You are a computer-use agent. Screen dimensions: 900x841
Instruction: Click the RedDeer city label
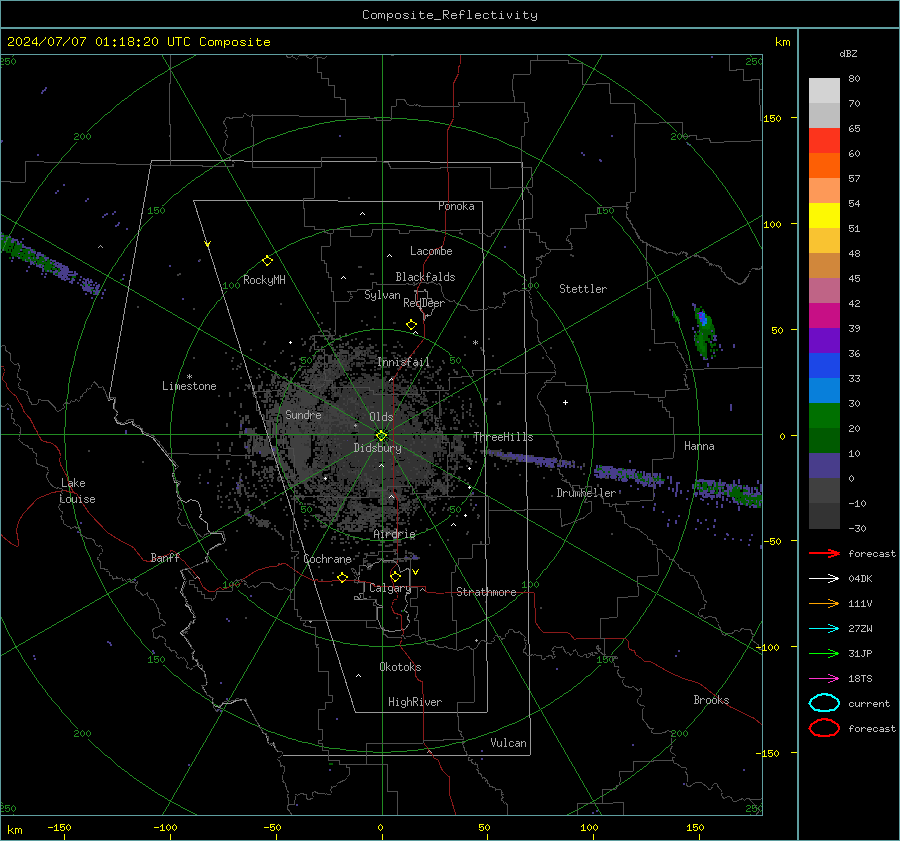424,303
